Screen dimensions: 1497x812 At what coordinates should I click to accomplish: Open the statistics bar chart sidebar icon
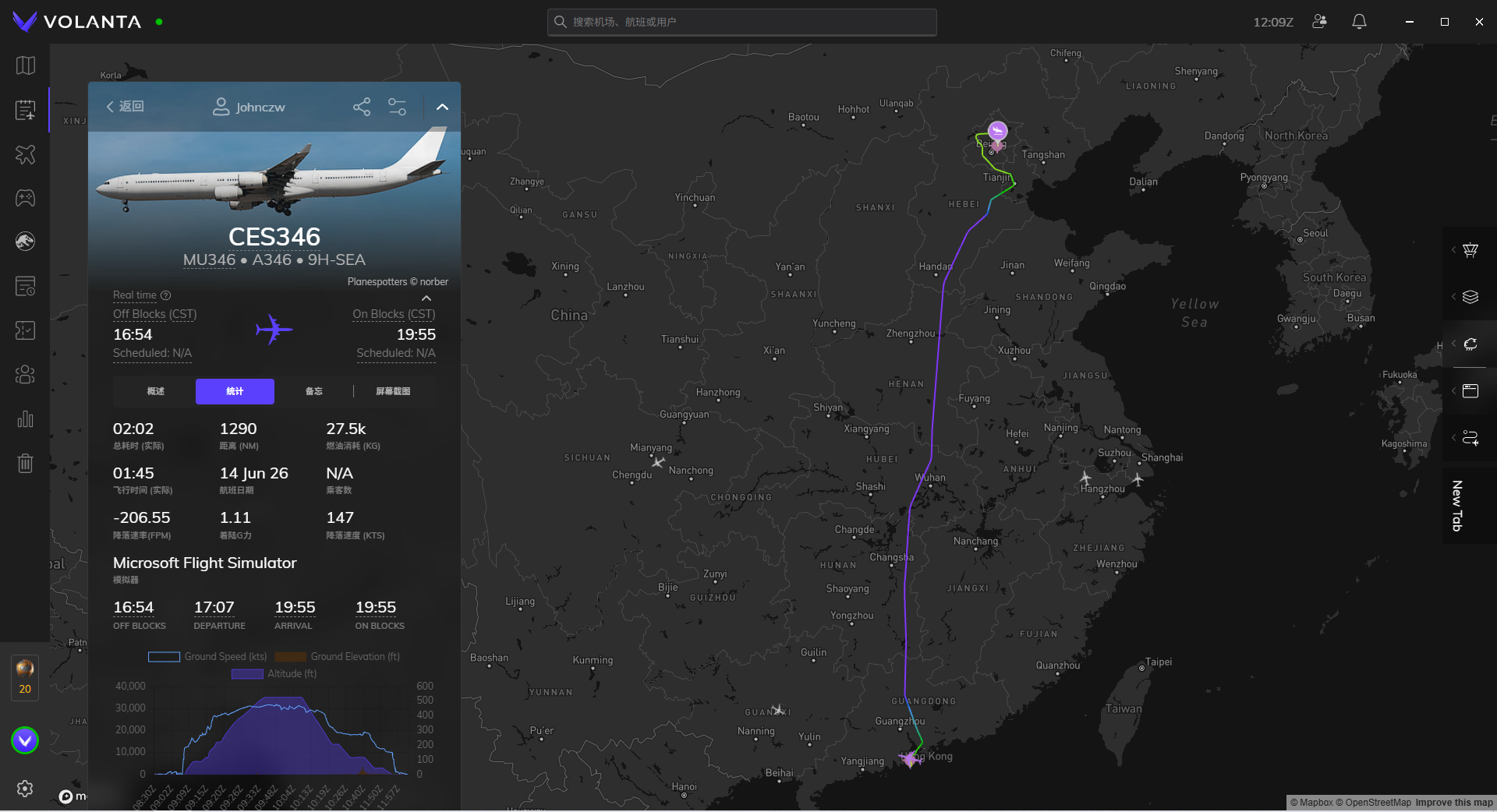pos(25,419)
